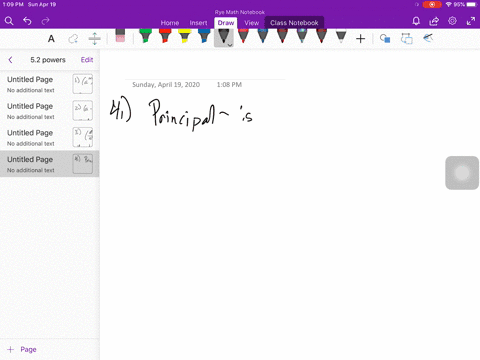Select the Text mode "A" tool
Image resolution: width=480 pixels, height=360 pixels.
point(51,39)
